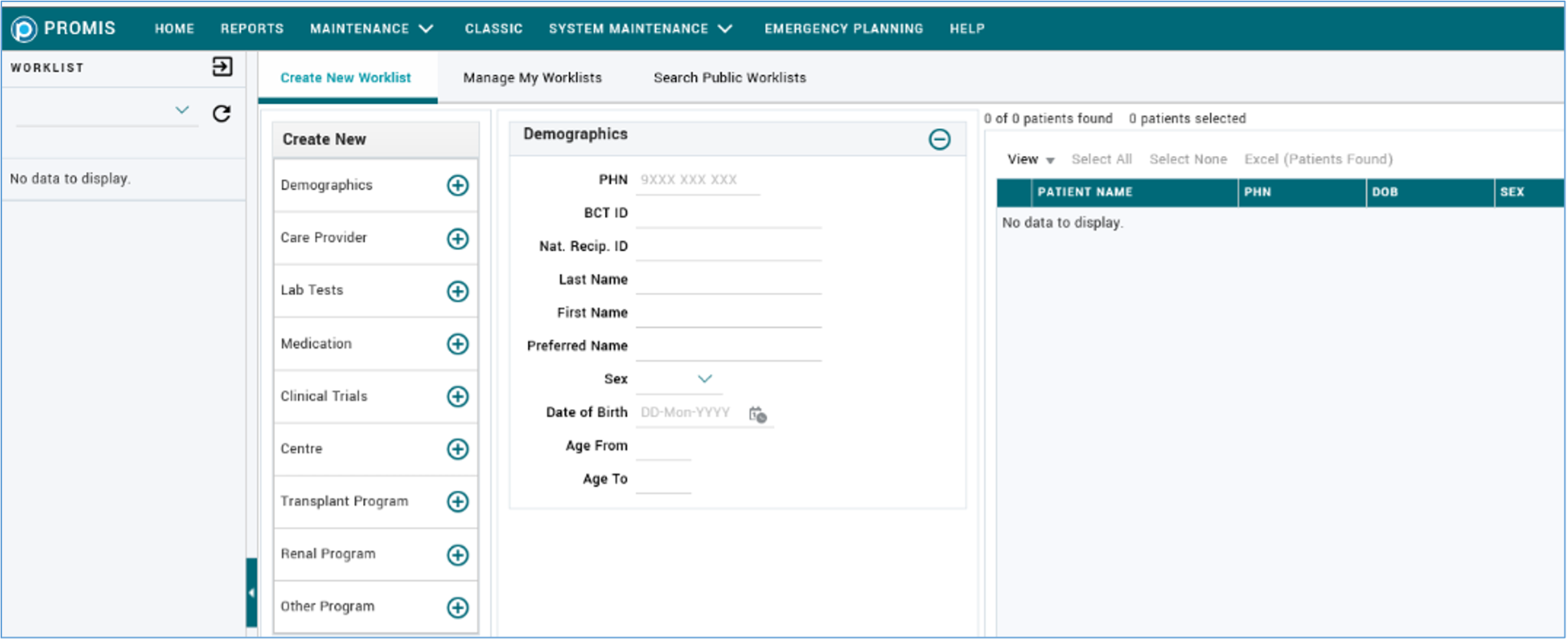Image resolution: width=1568 pixels, height=642 pixels.
Task: Add Renal Program criteria plus icon
Action: point(458,555)
